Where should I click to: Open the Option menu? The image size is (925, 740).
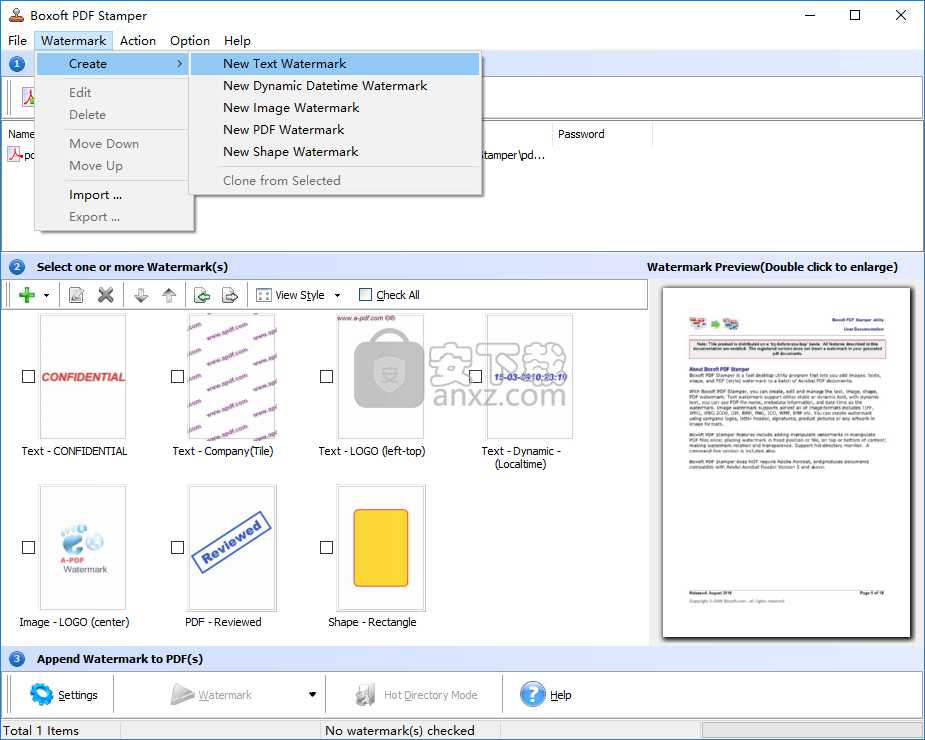point(190,41)
